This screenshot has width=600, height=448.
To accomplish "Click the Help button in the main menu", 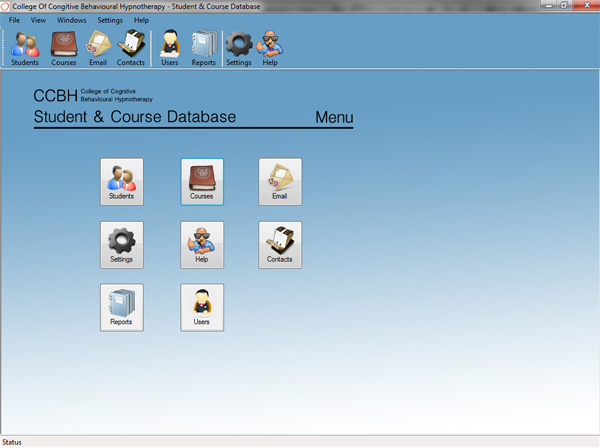I will tap(202, 245).
